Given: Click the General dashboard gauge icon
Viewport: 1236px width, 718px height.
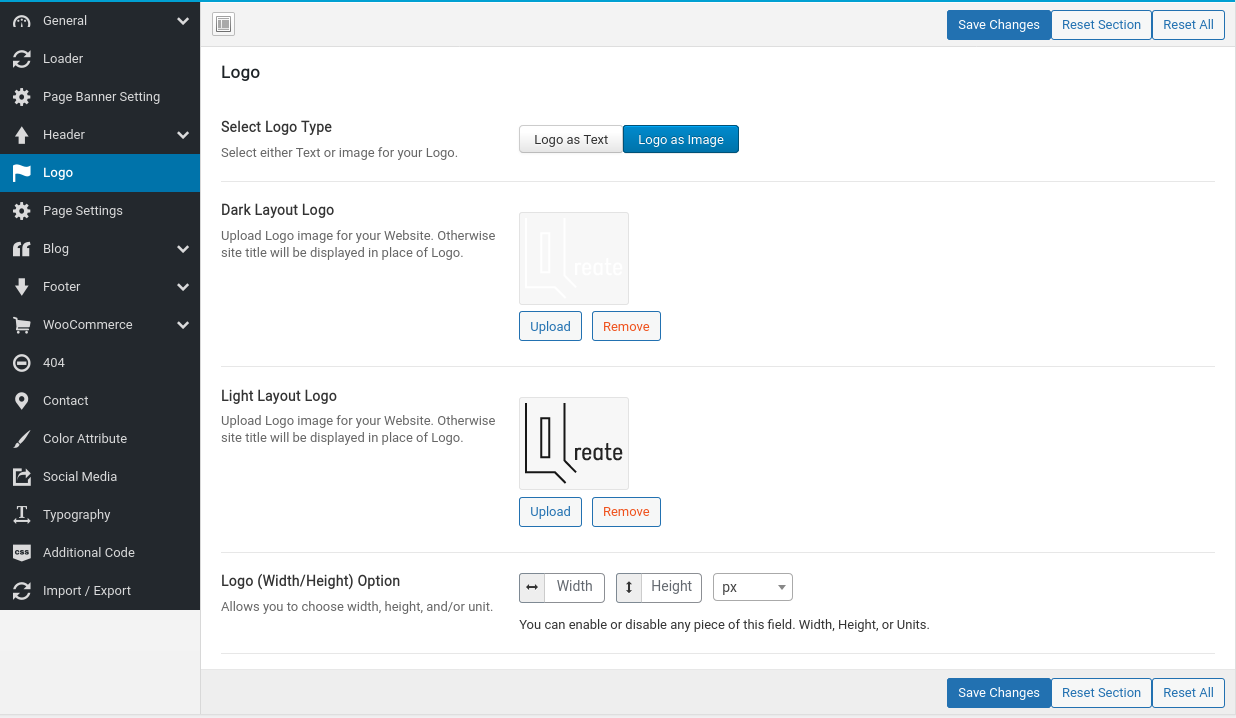Looking at the screenshot, I should coord(21,21).
